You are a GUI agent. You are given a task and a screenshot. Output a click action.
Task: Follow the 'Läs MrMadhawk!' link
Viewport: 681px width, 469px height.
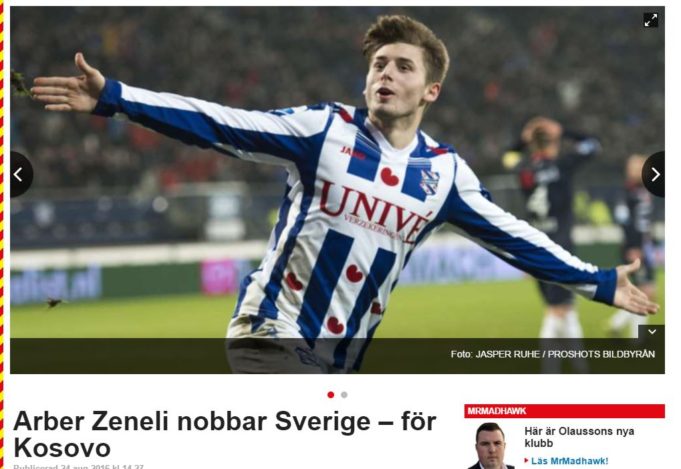pyautogui.click(x=569, y=461)
